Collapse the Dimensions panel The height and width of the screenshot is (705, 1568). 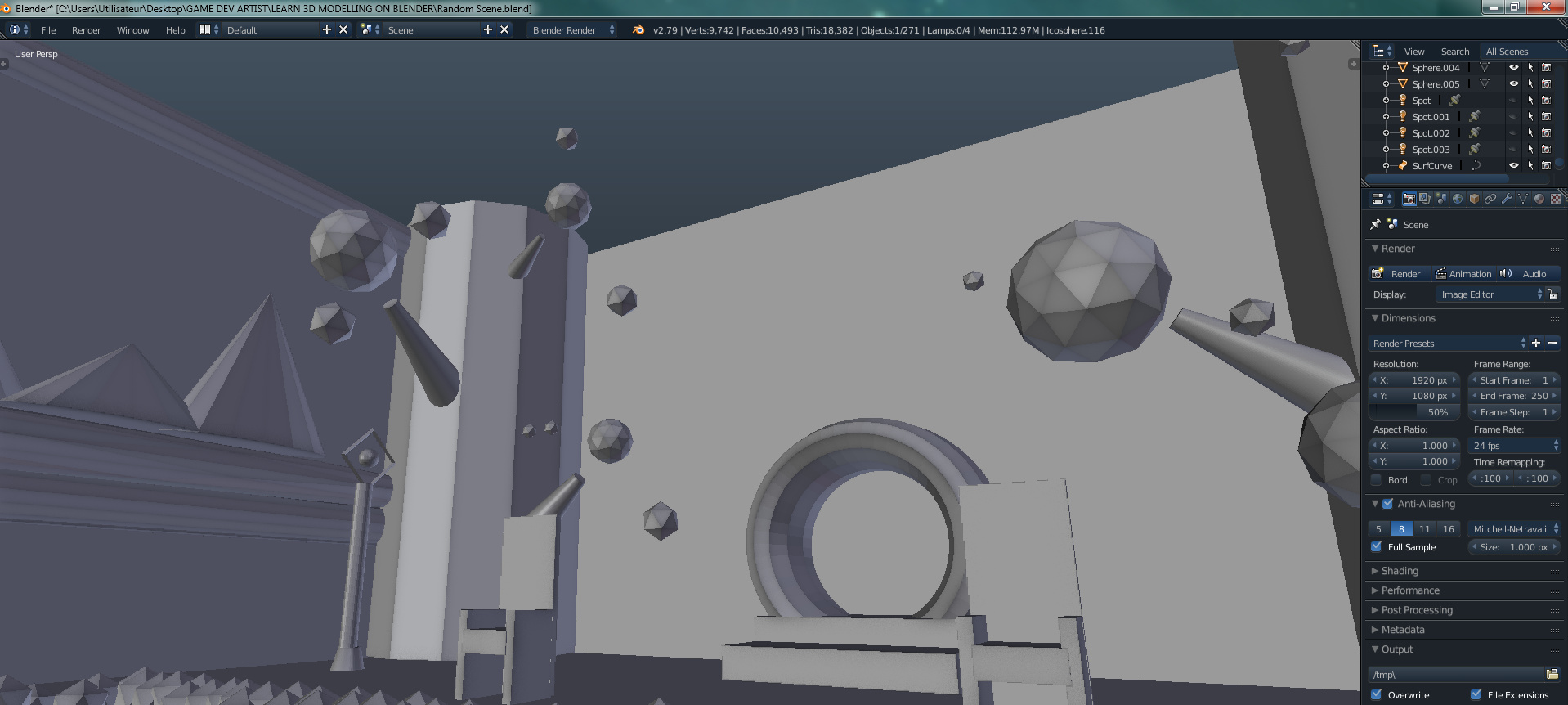(1408, 318)
